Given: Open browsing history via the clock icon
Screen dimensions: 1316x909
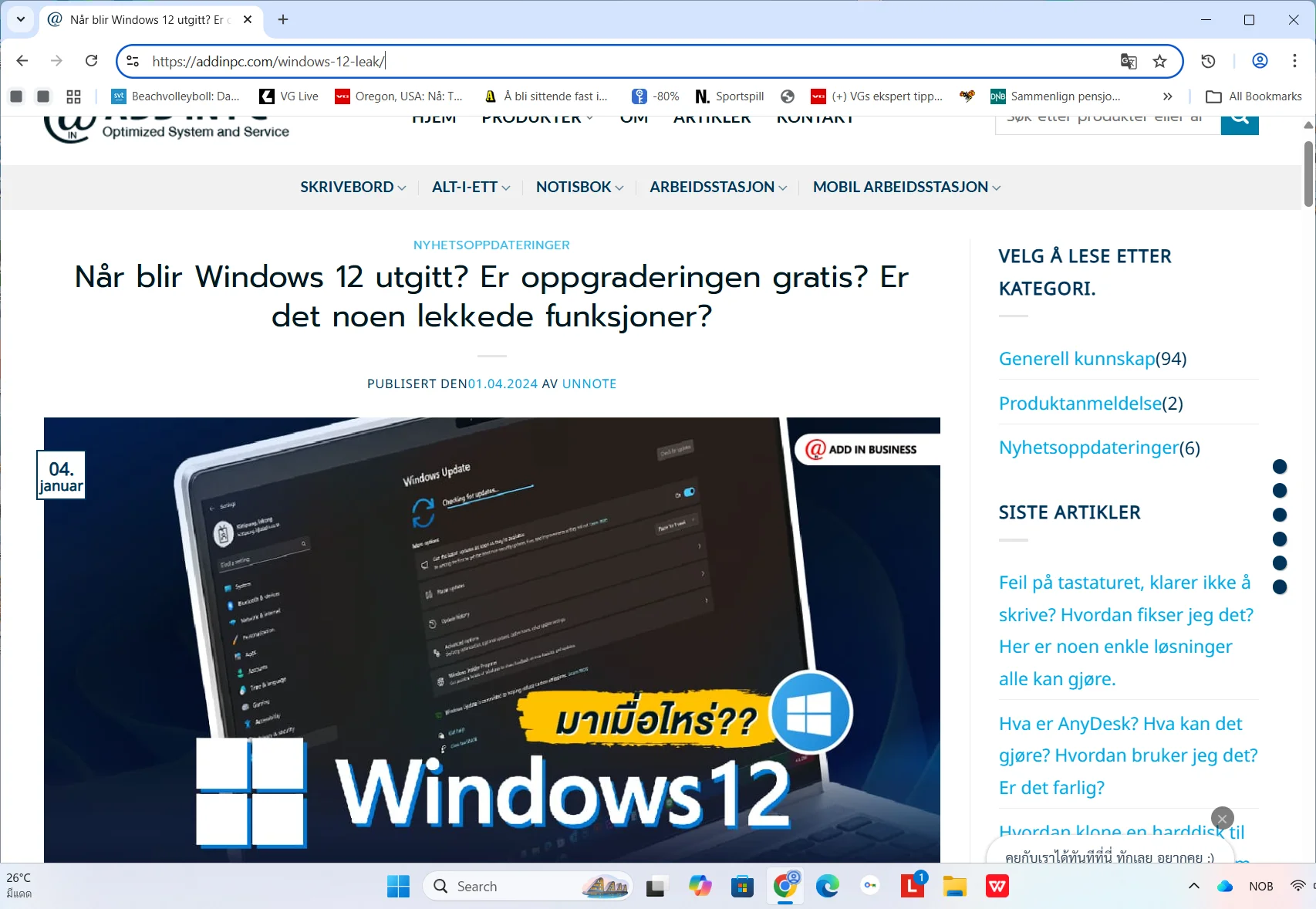Looking at the screenshot, I should click(x=1208, y=61).
